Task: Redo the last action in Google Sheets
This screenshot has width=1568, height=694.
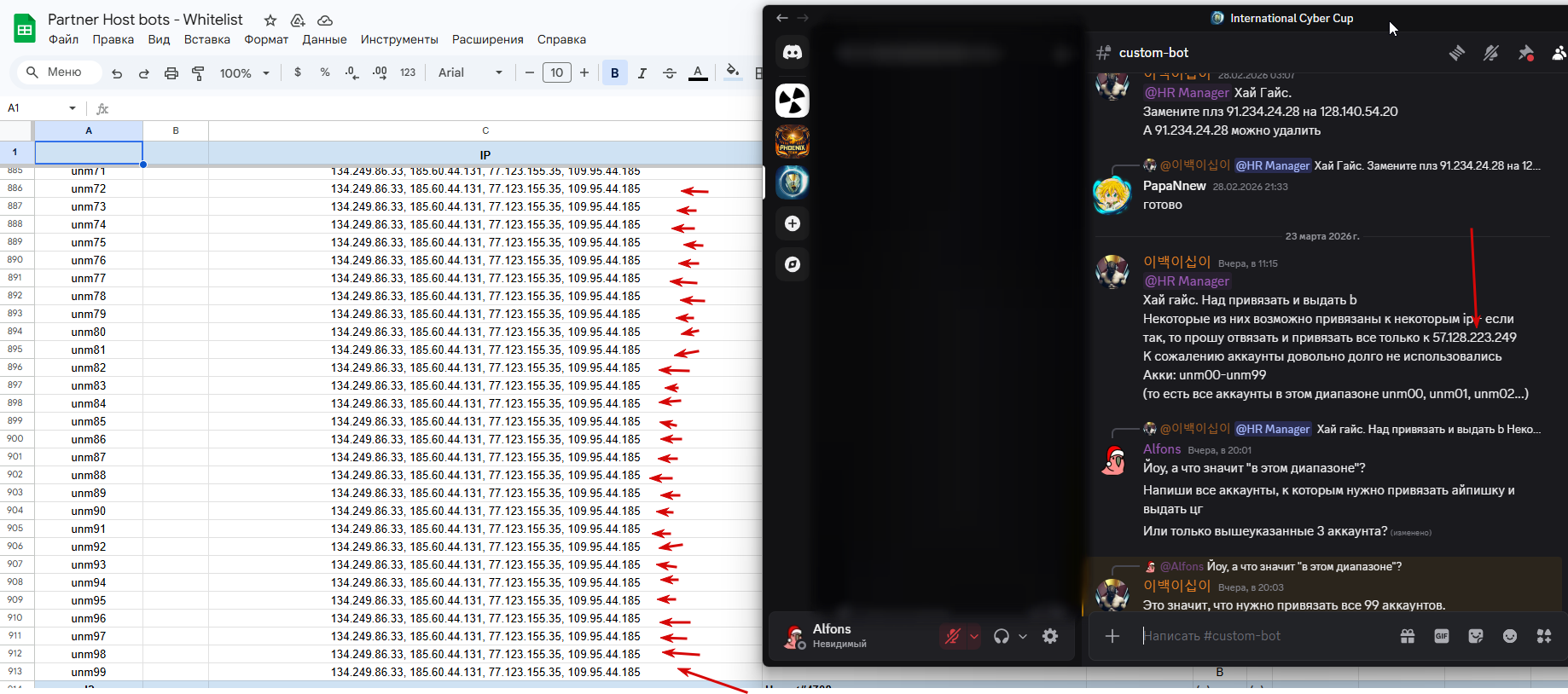Action: coord(144,73)
